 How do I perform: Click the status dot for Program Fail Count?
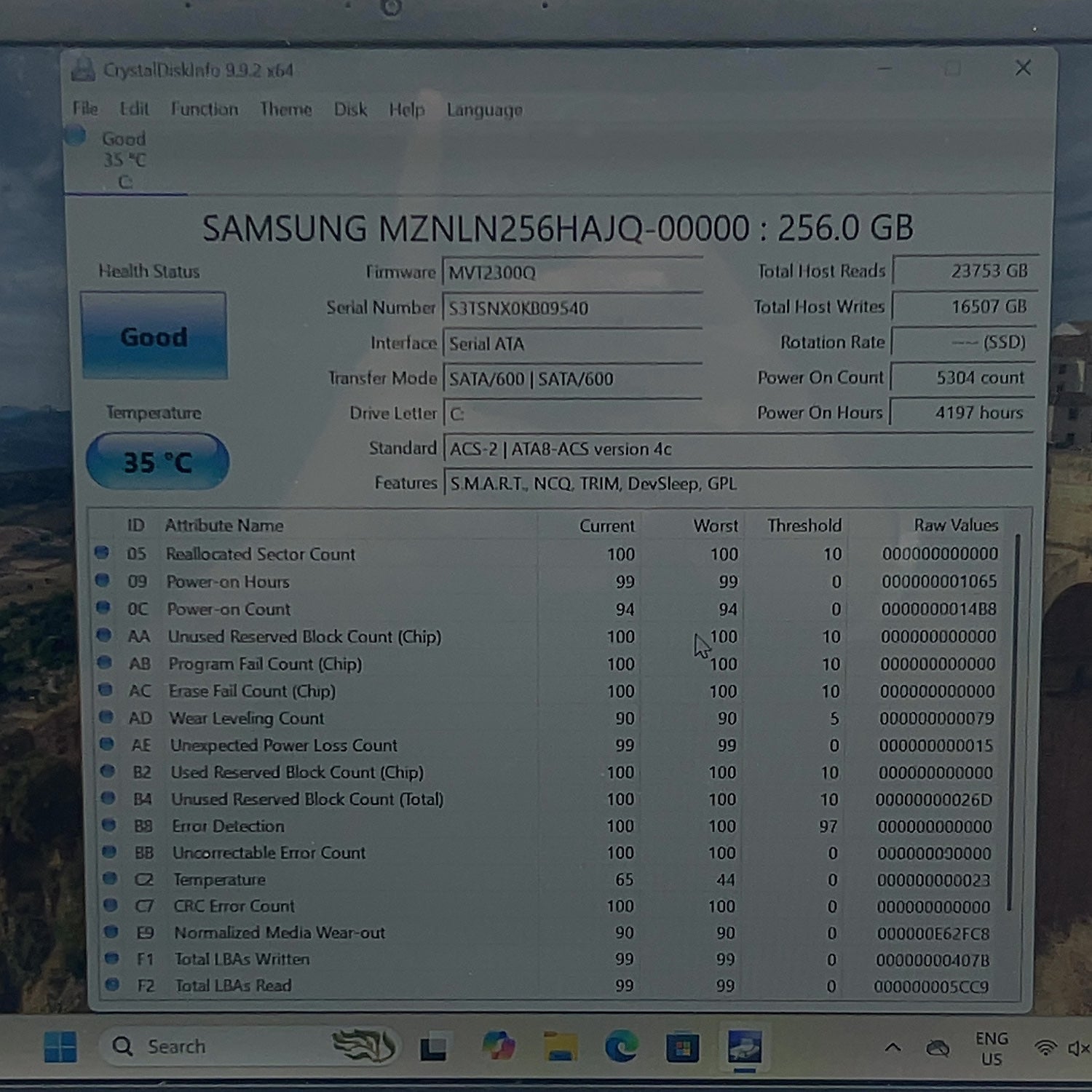(x=105, y=662)
